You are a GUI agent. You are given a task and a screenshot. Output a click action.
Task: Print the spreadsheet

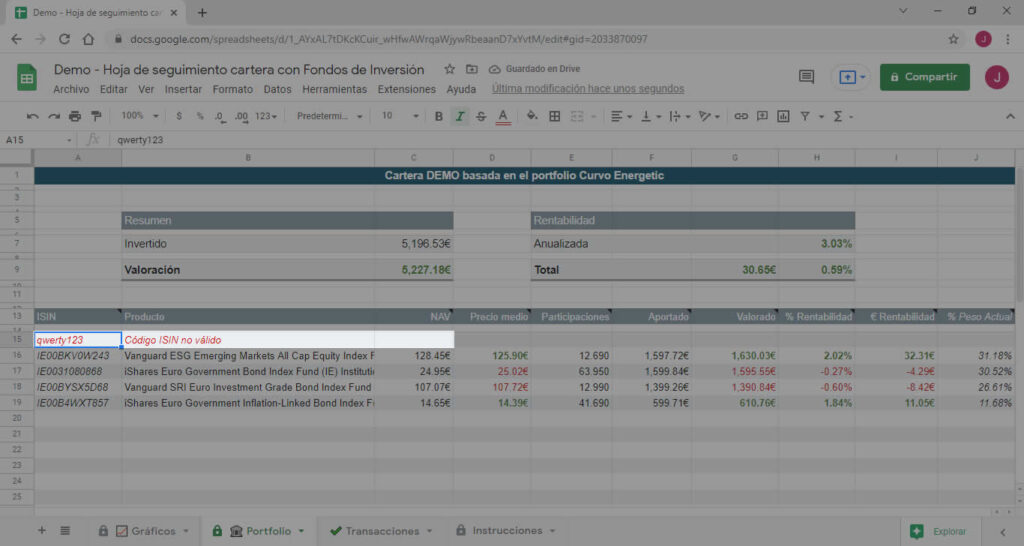tap(75, 116)
